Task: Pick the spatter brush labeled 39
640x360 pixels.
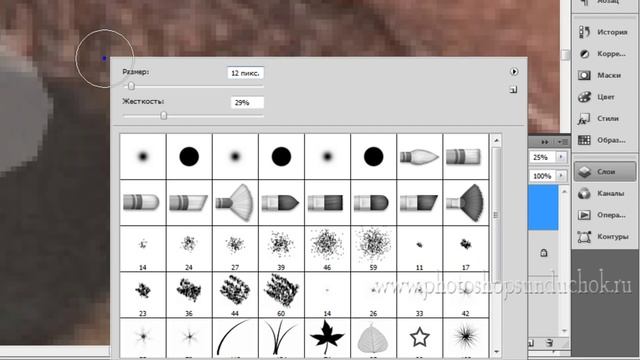Action: [281, 249]
